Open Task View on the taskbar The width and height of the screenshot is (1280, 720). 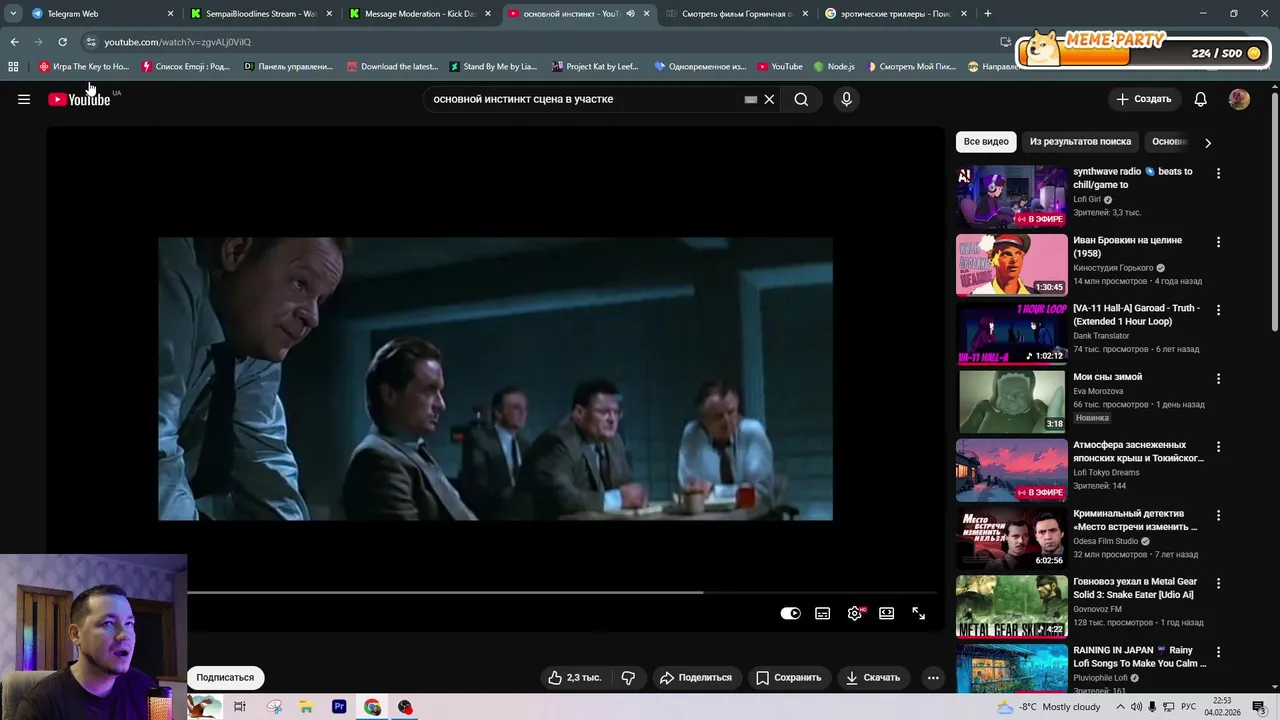click(240, 707)
